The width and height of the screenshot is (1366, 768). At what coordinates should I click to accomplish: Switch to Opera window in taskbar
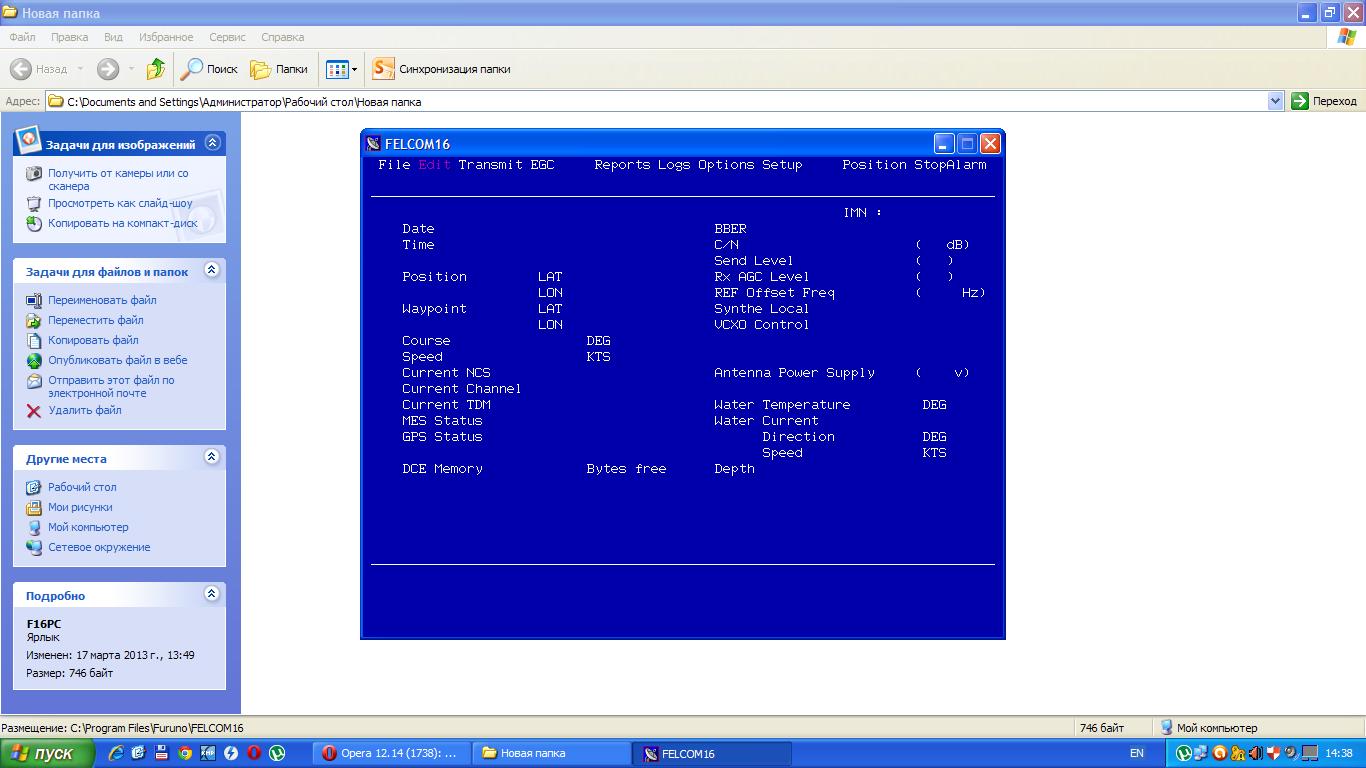[x=390, y=753]
